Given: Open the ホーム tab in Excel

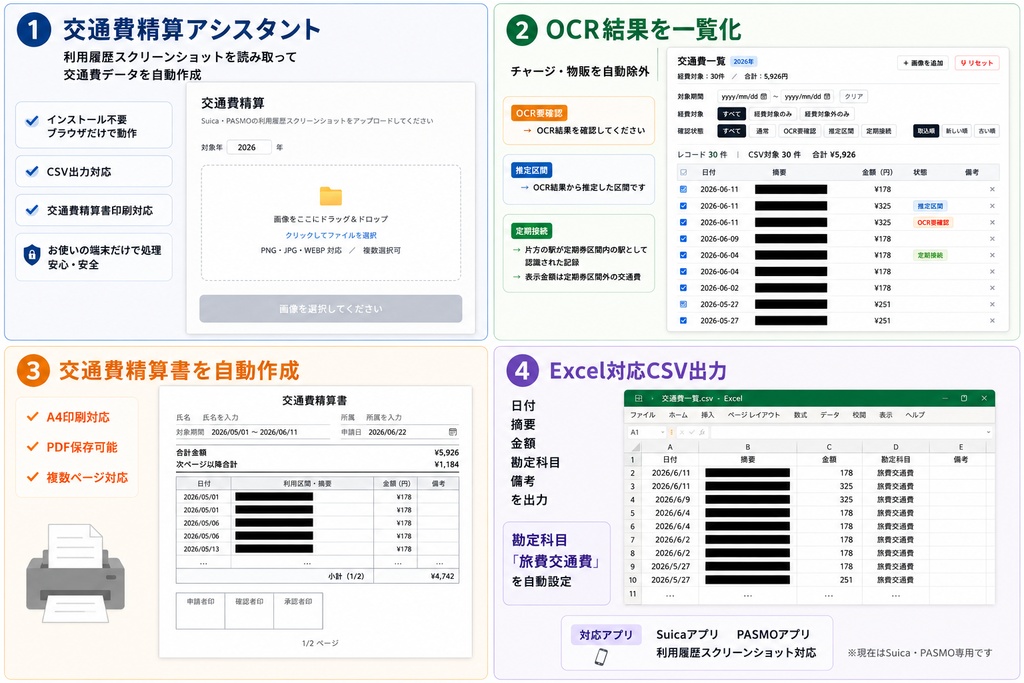Looking at the screenshot, I should coord(678,415).
